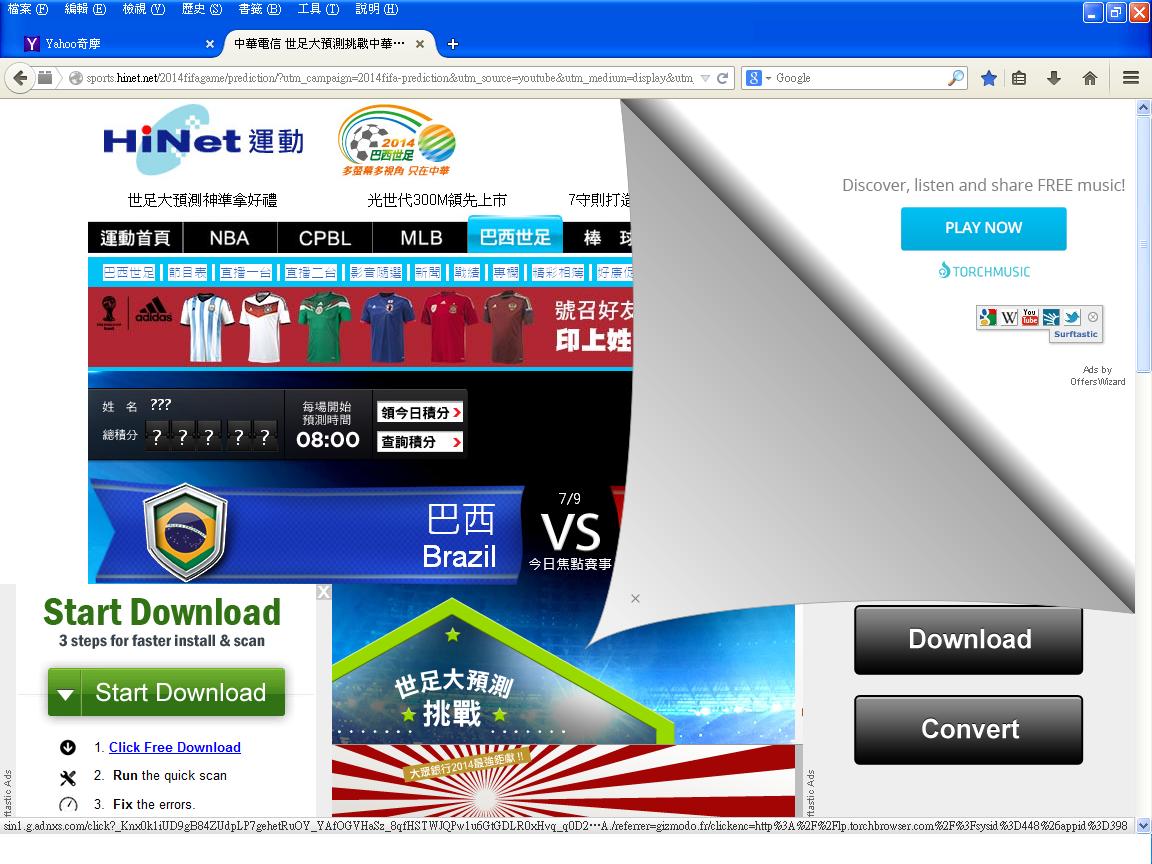Click the YouTube icon in Surftastic bar

[1030, 317]
